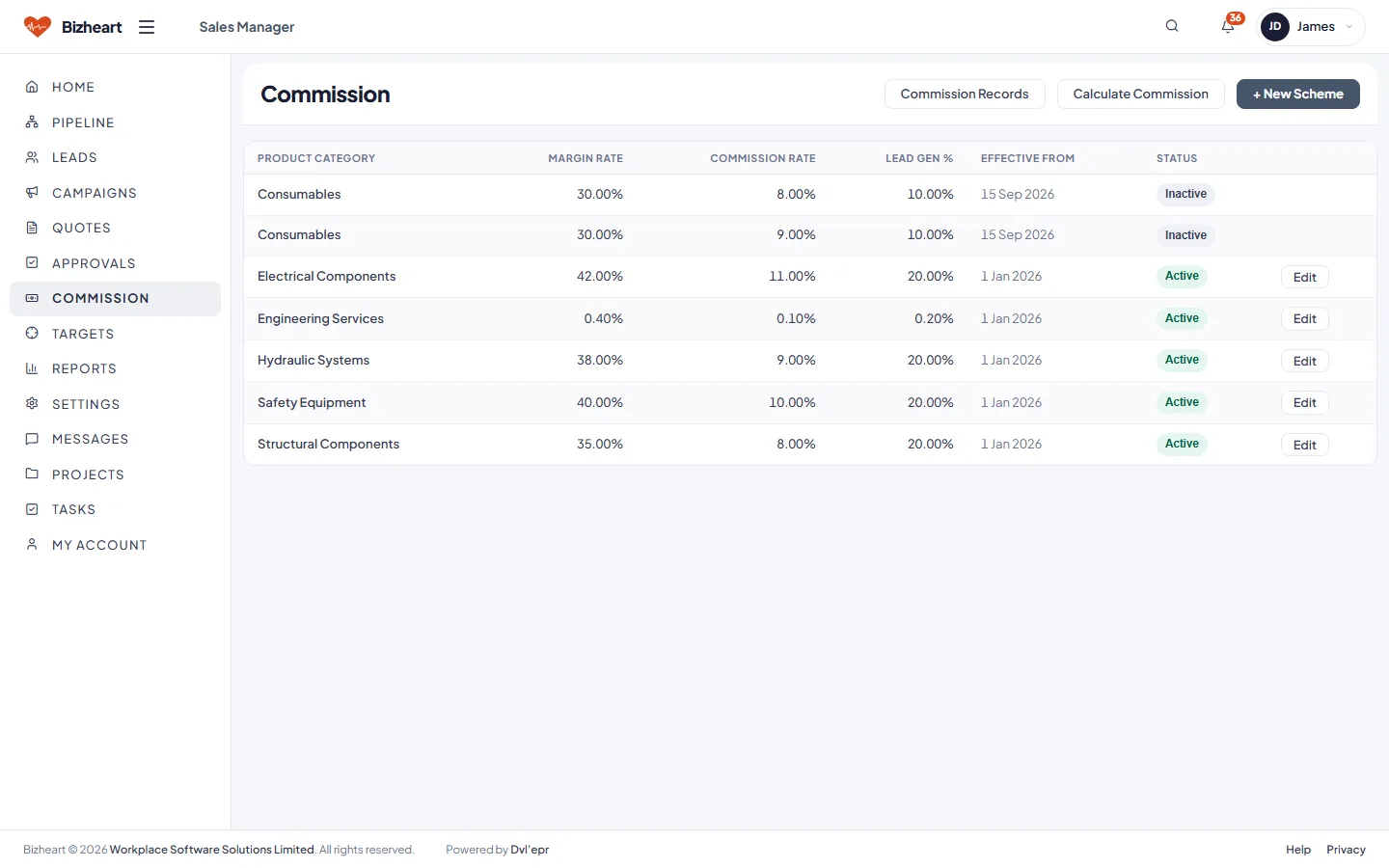Click the Bizheart heart logo icon

tap(38, 27)
